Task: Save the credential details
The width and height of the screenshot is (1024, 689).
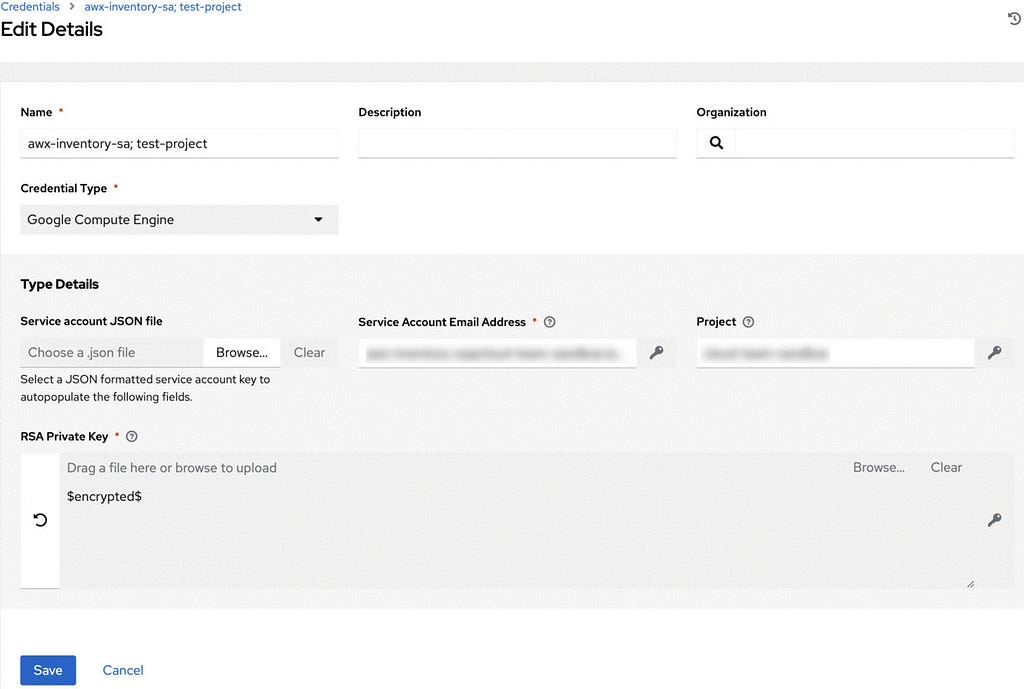Action: pyautogui.click(x=48, y=670)
